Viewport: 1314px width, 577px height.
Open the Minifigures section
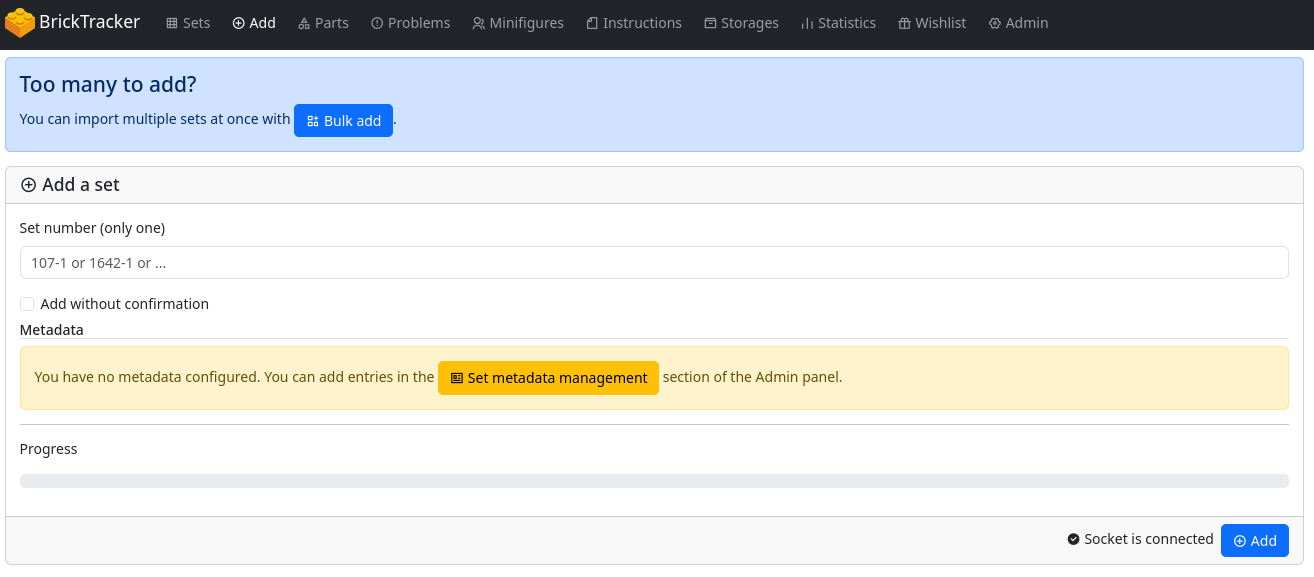click(517, 23)
